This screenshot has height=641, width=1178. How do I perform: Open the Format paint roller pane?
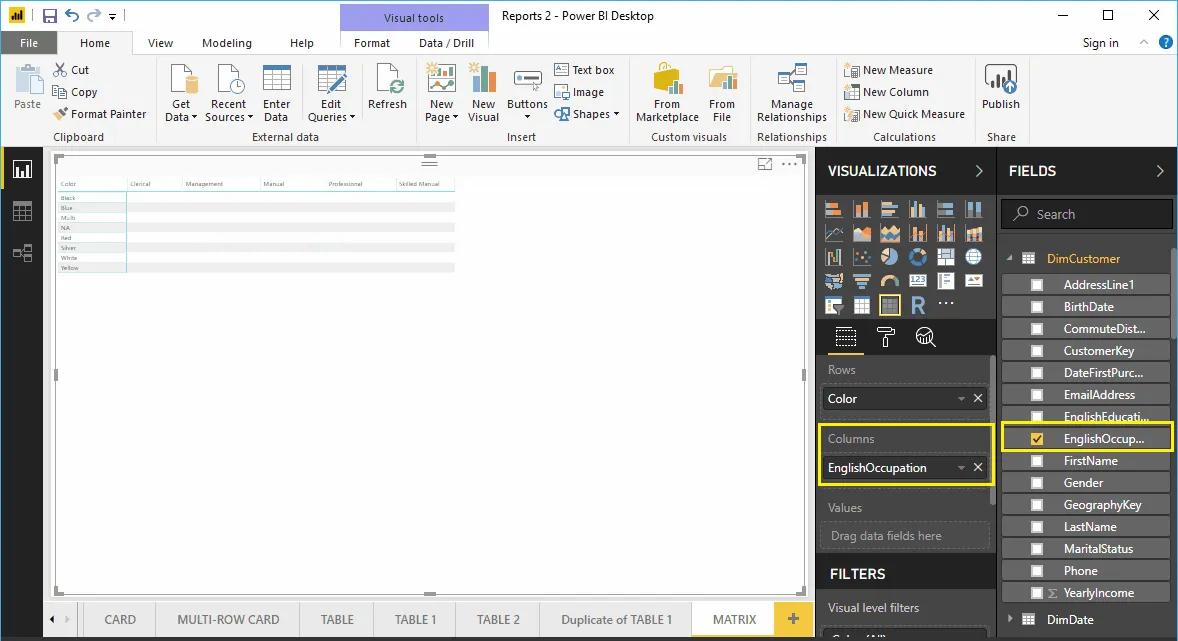pos(885,338)
